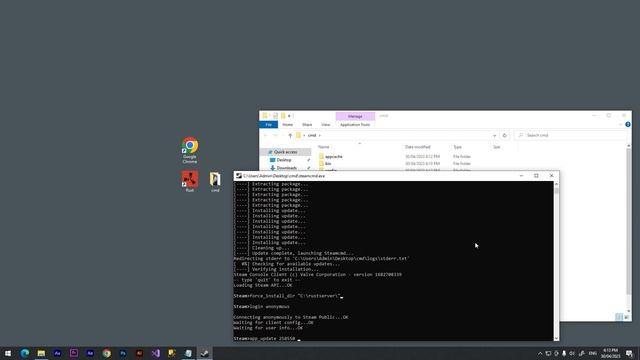
Task: Open the Application Tools ribbon tab
Action: coord(355,124)
